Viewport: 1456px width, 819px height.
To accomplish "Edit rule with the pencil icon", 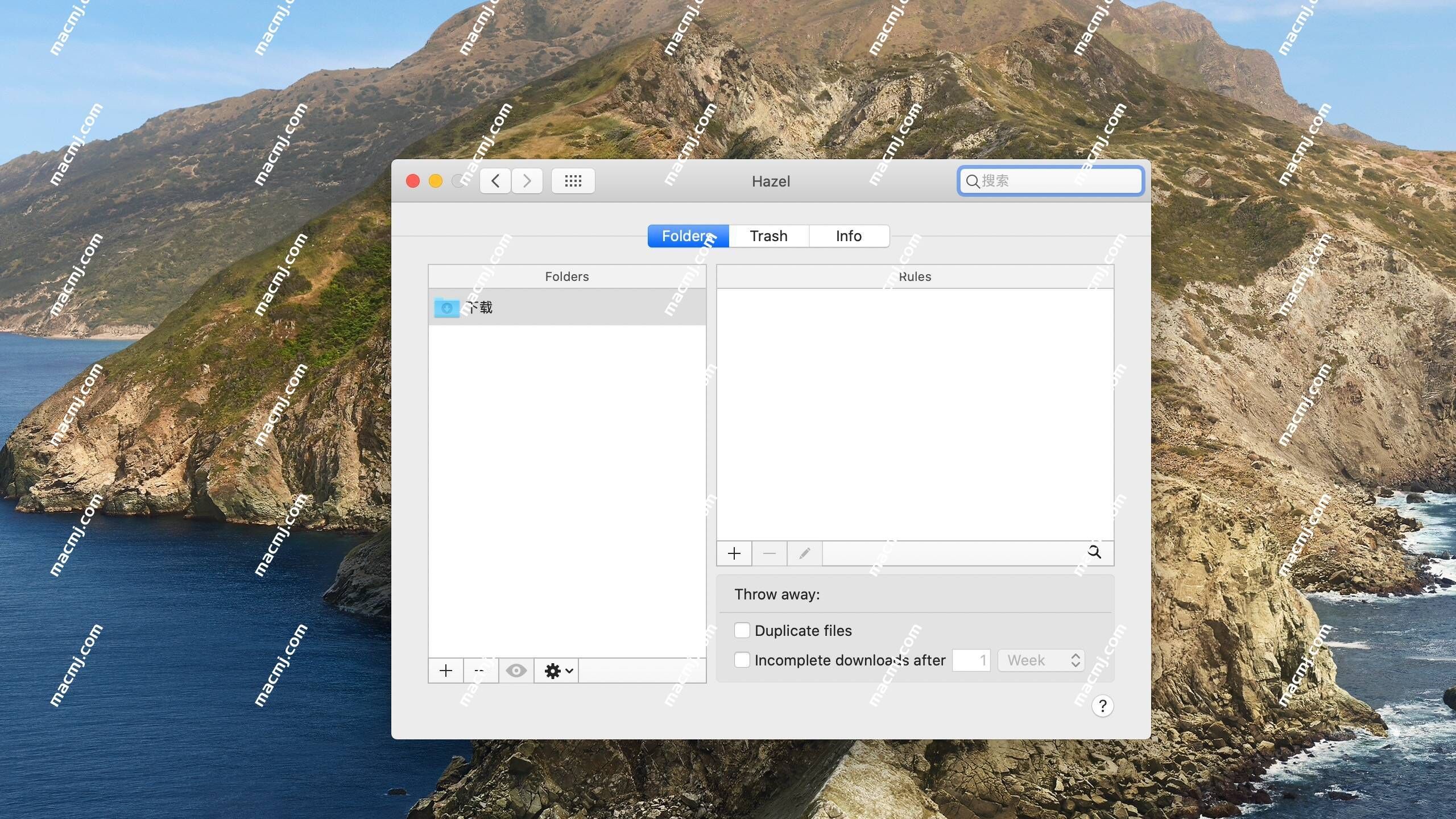I will [805, 553].
